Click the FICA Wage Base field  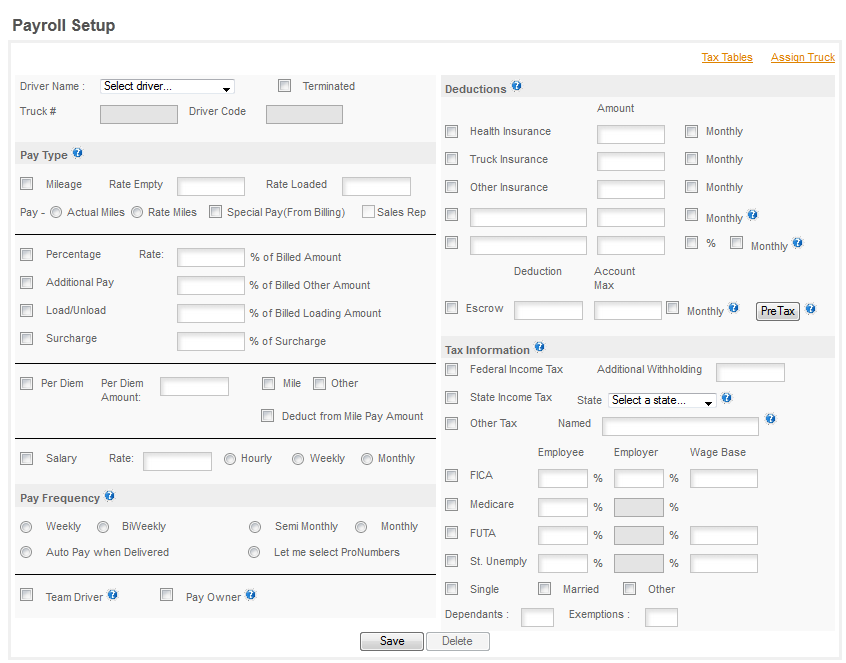click(724, 479)
